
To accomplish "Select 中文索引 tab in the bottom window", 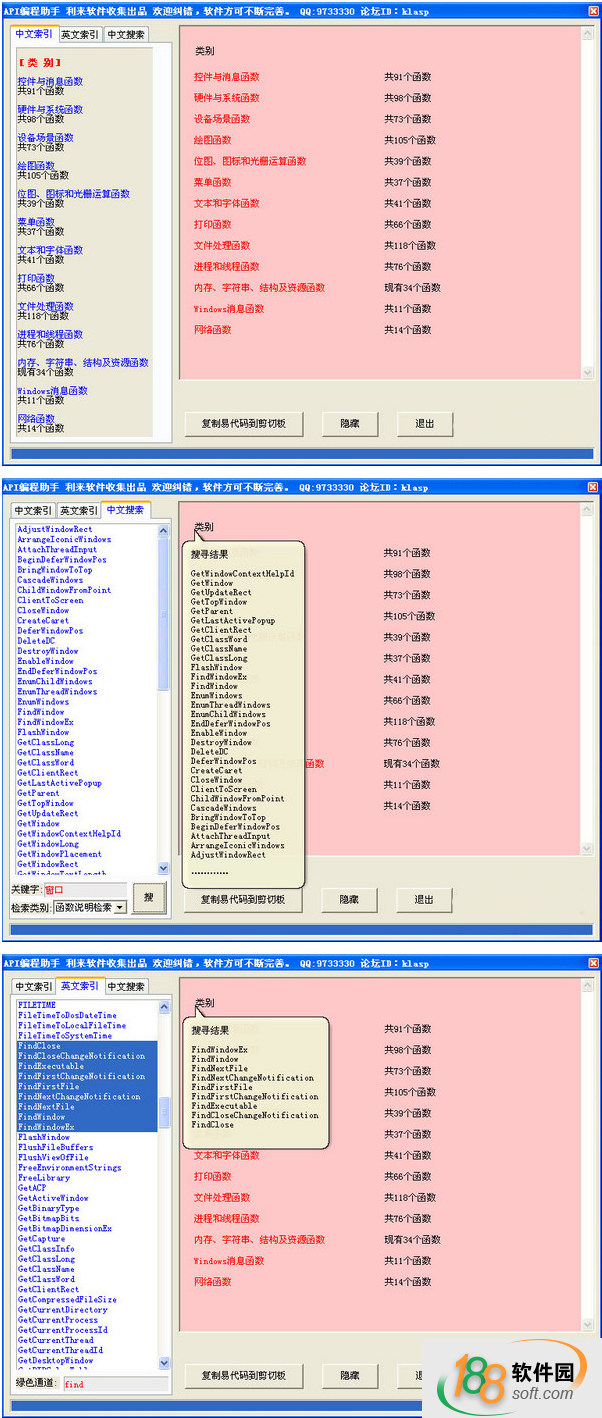I will (33, 986).
